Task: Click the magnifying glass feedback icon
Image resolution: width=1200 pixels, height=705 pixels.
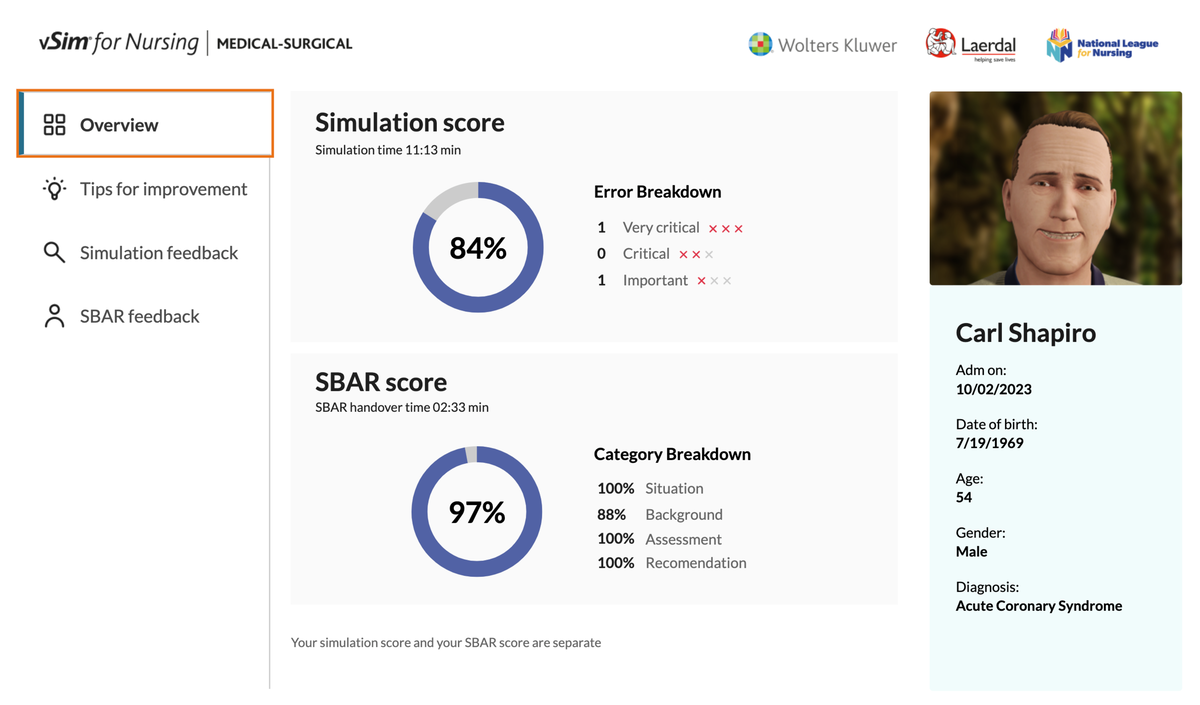Action: tap(54, 253)
